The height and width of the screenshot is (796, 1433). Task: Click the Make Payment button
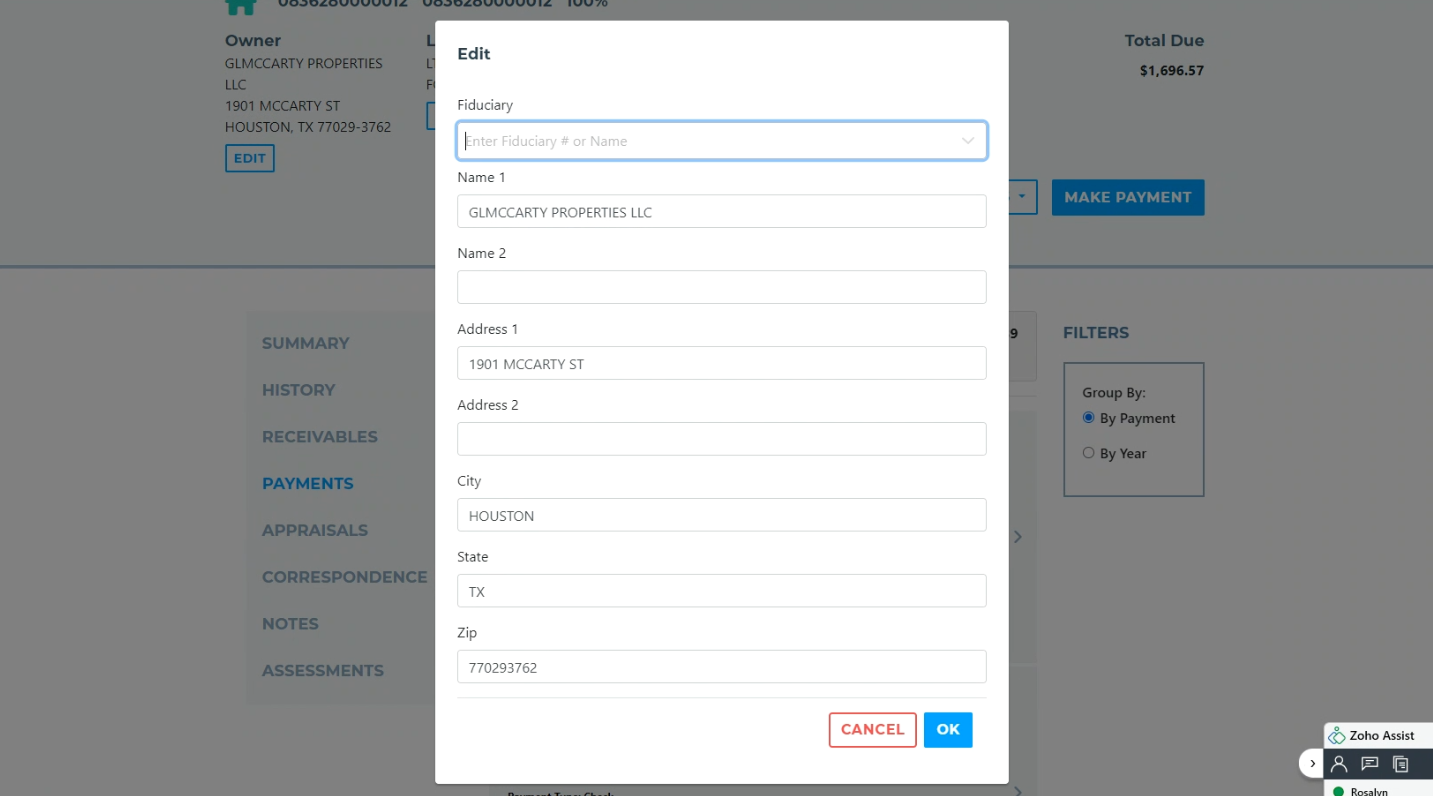1127,198
